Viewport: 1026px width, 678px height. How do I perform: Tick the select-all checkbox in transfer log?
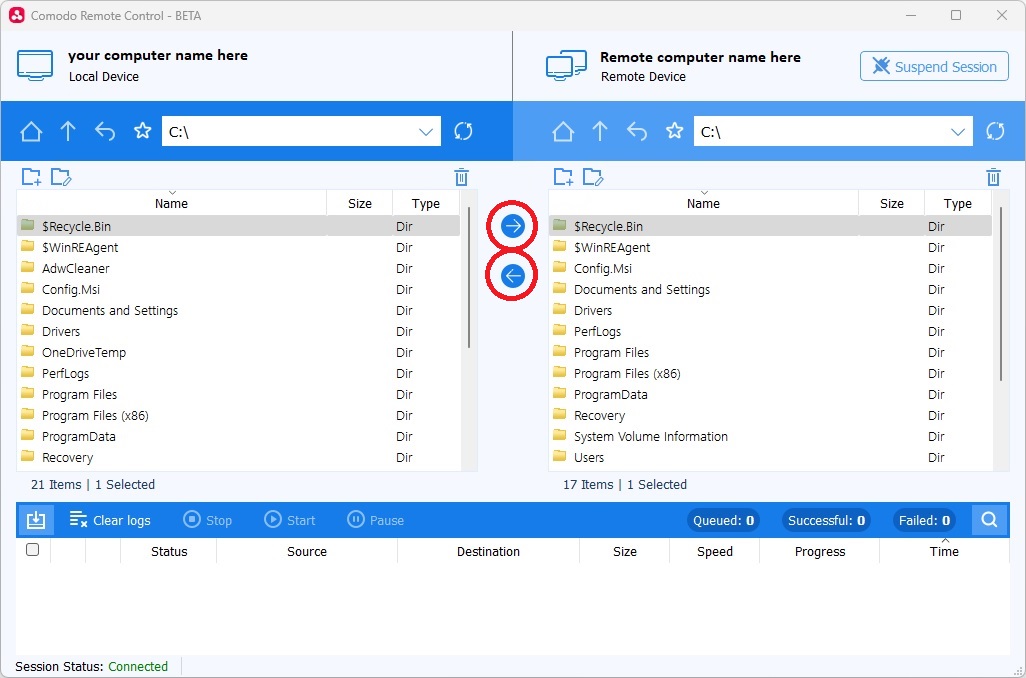[32, 550]
